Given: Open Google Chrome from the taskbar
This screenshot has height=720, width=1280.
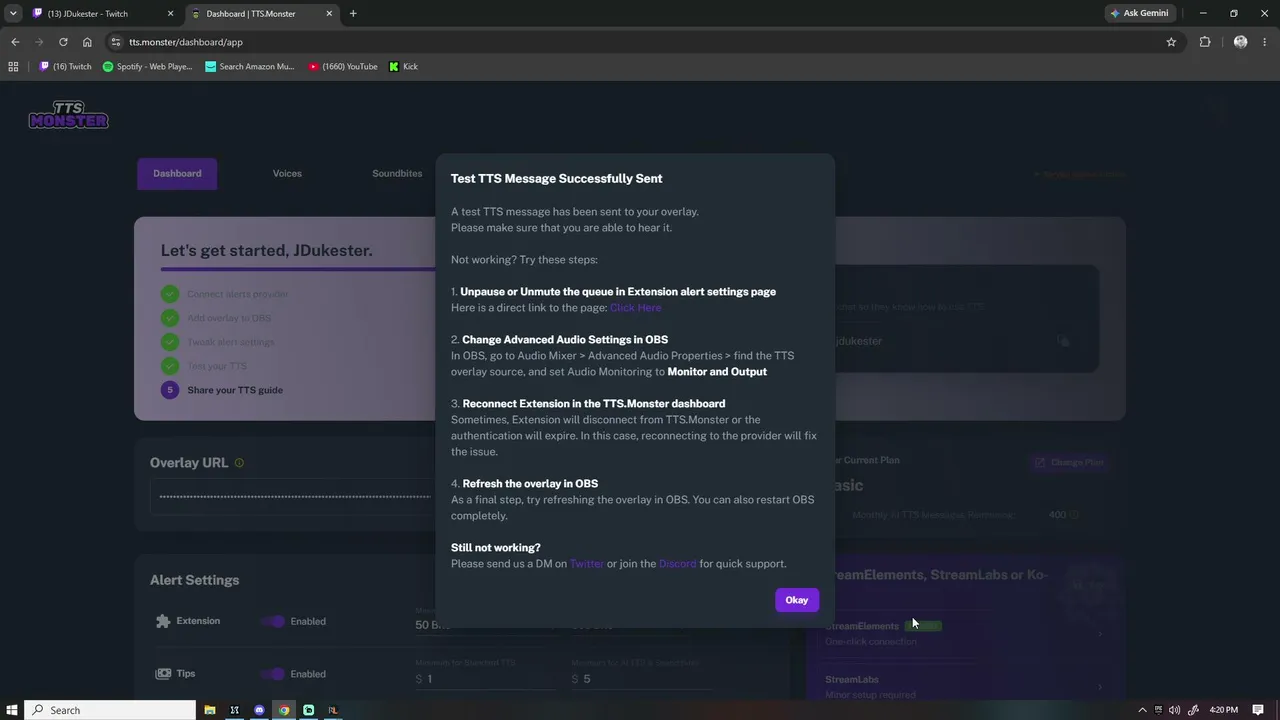Looking at the screenshot, I should 284,710.
